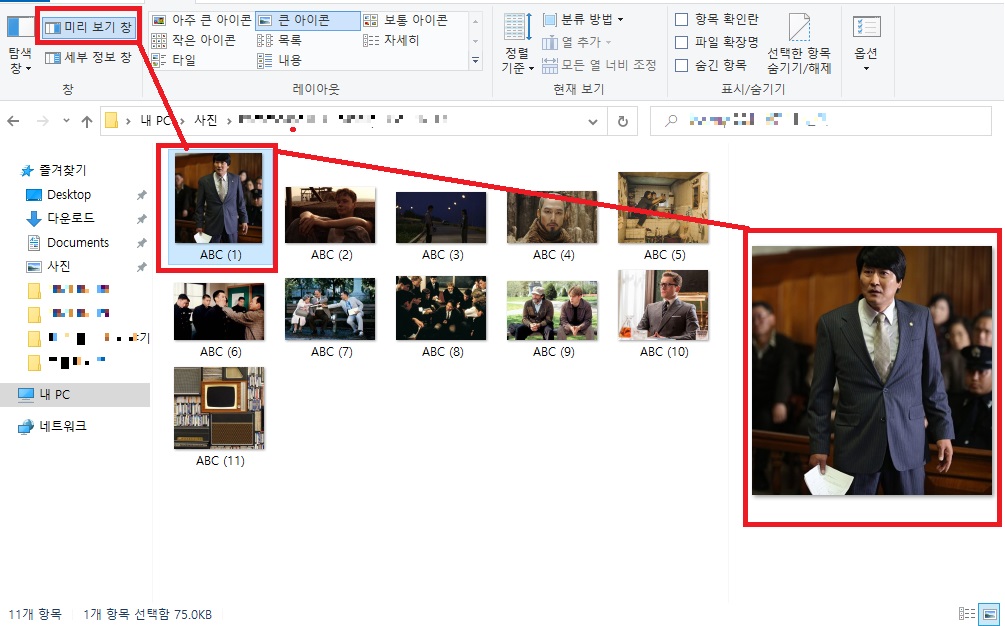This screenshot has width=1005, height=626.
Task: Click 선택한 항목 숨기기/해제 button
Action: coord(799,44)
